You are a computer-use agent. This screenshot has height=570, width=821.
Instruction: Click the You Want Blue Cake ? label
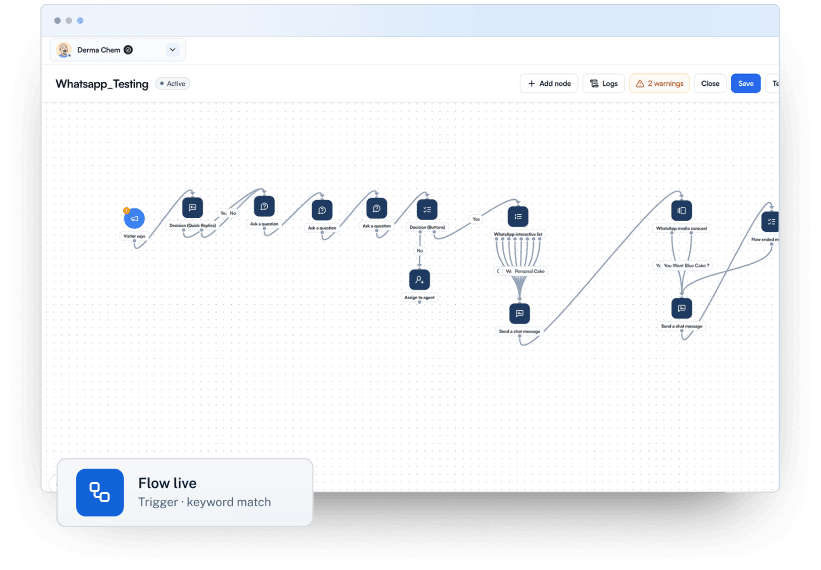686,265
